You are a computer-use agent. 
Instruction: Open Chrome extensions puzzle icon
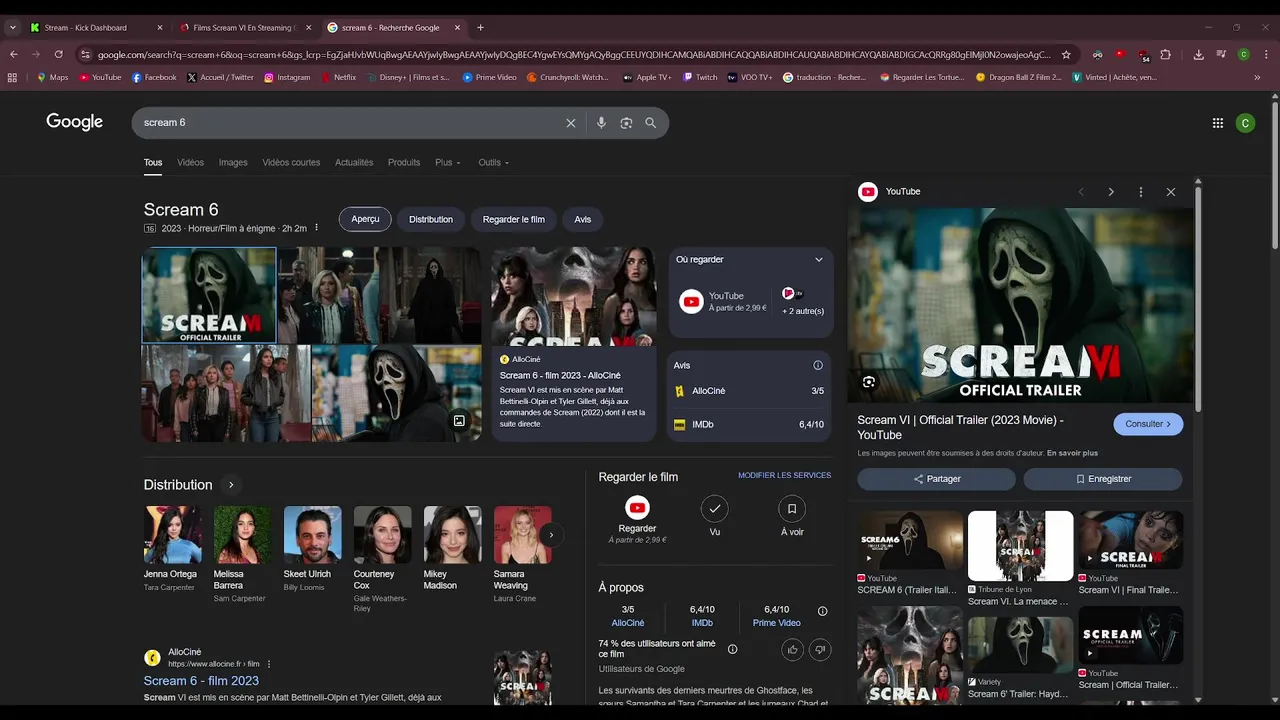[x=1165, y=54]
